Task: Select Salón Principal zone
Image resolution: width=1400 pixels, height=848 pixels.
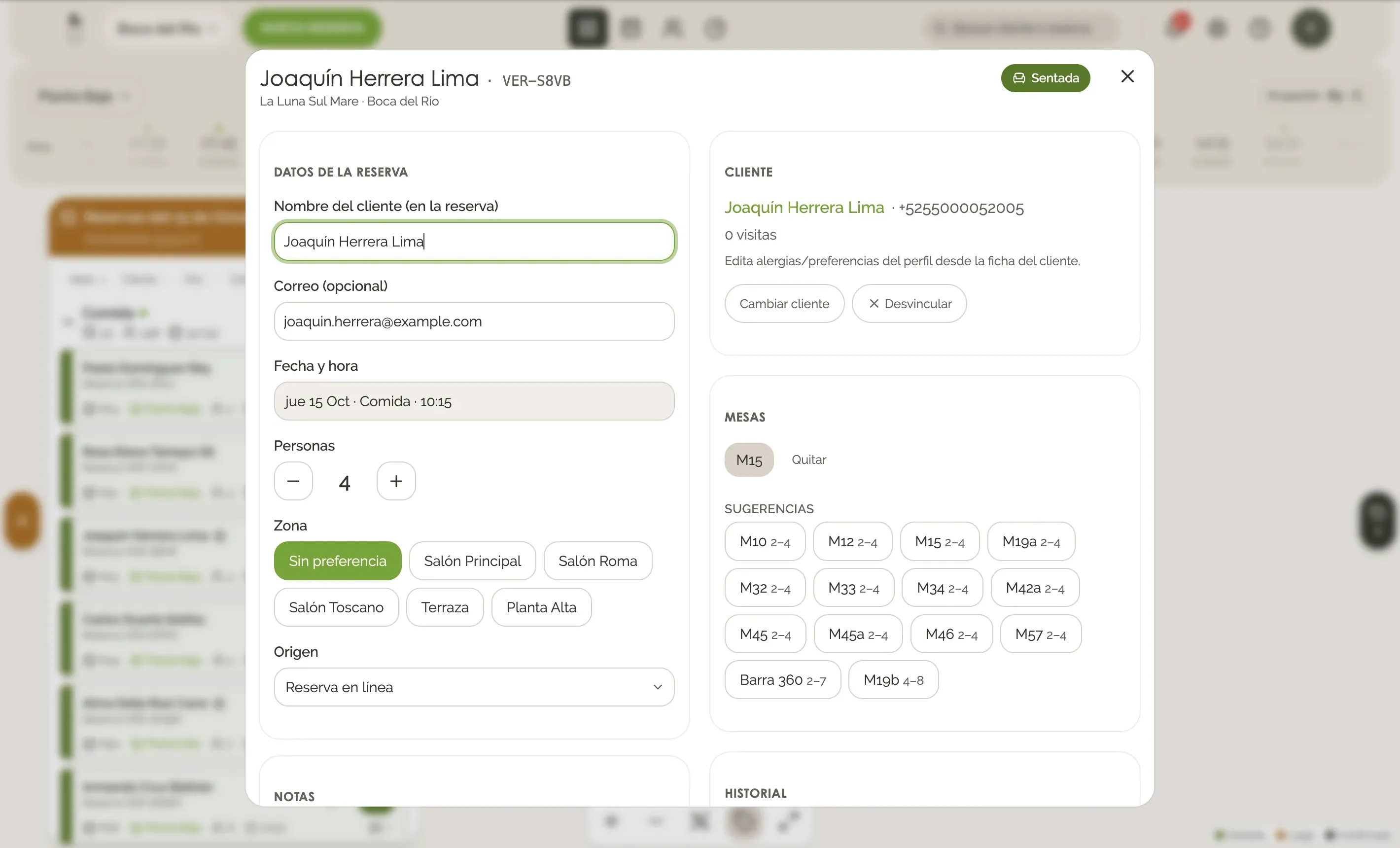Action: 472,561
